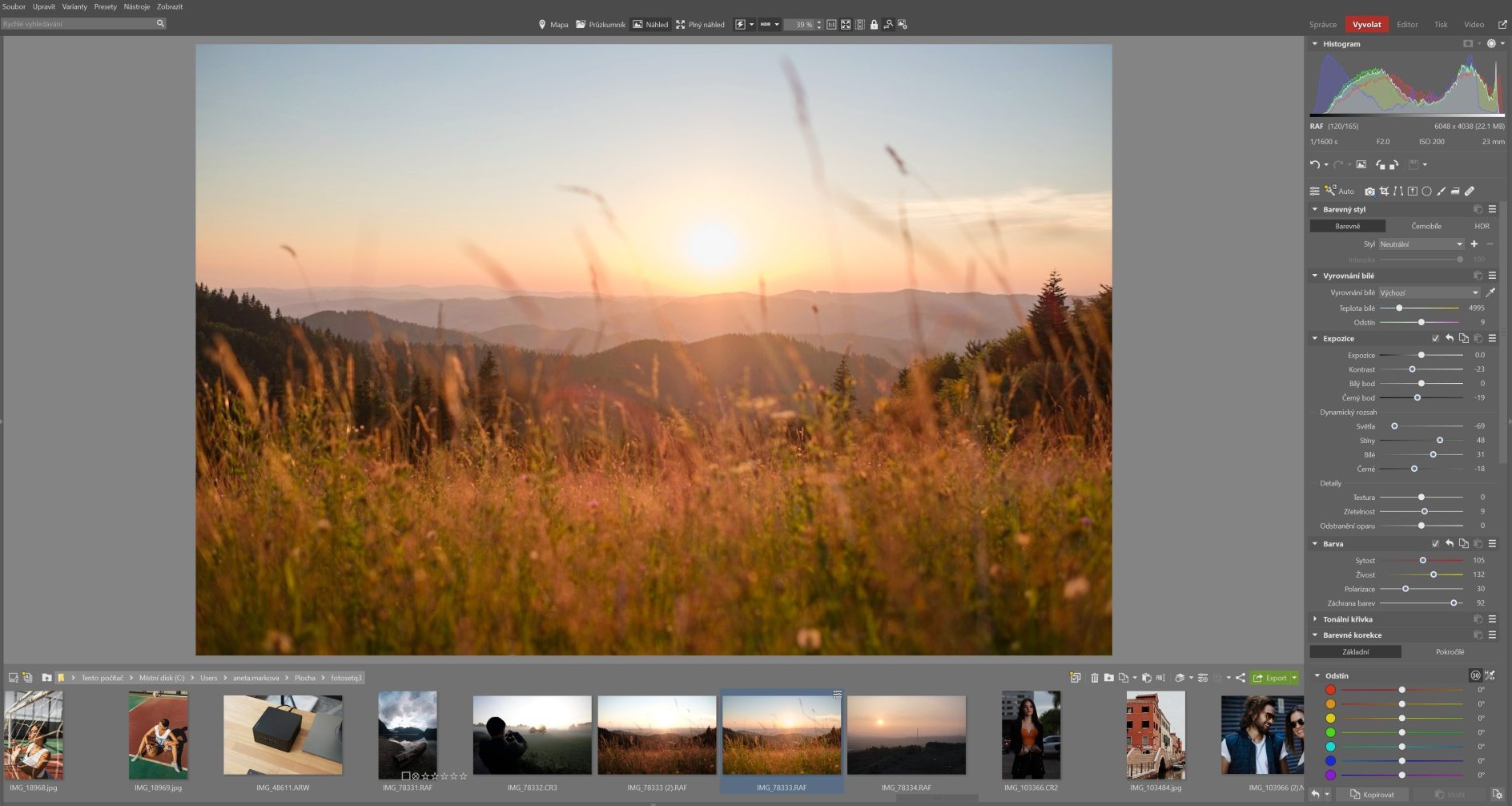This screenshot has width=1512, height=806.
Task: Toggle the zoom lock padlock icon
Action: point(874,25)
